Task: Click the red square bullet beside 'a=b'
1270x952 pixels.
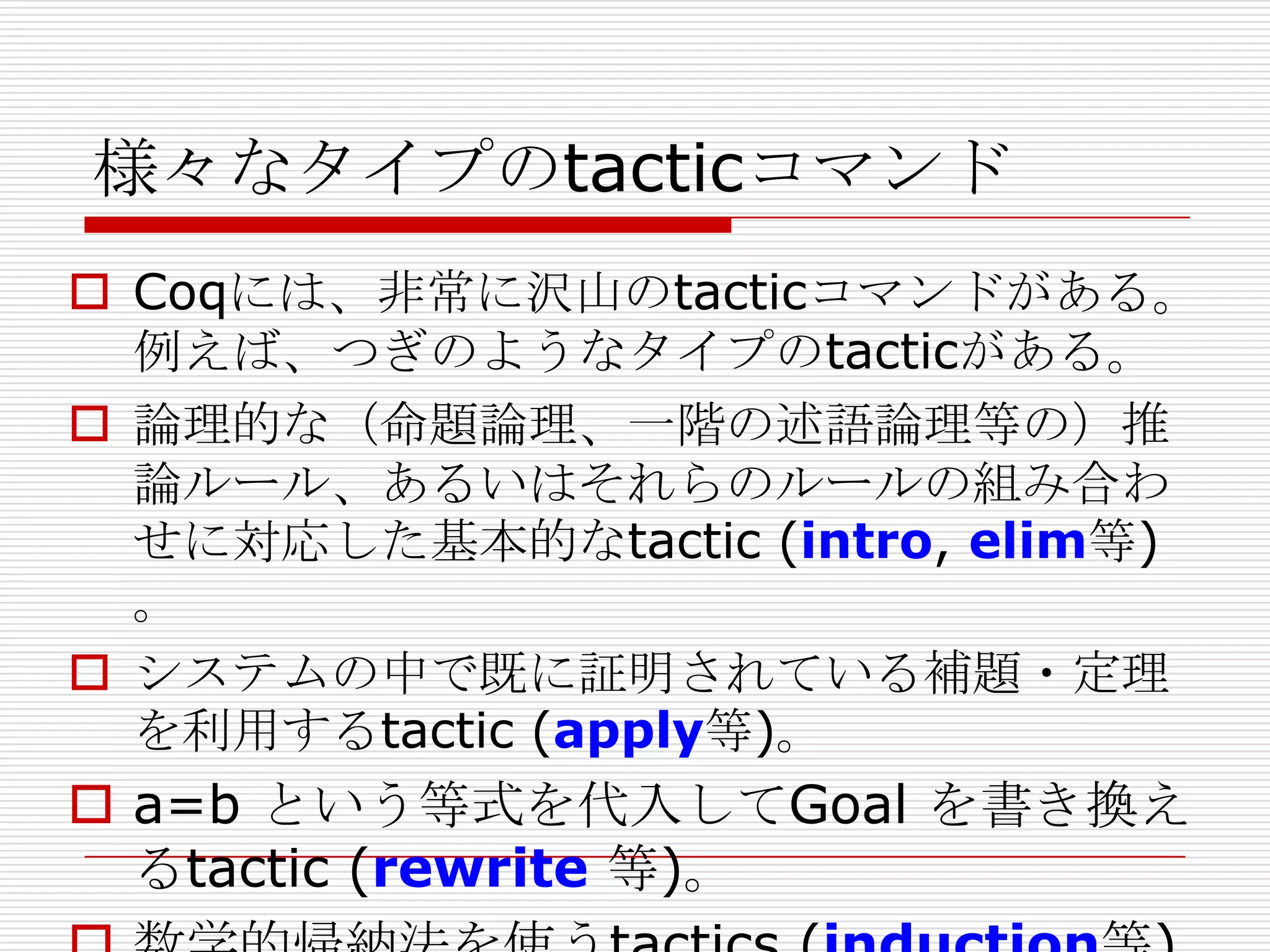Action: coord(90,804)
